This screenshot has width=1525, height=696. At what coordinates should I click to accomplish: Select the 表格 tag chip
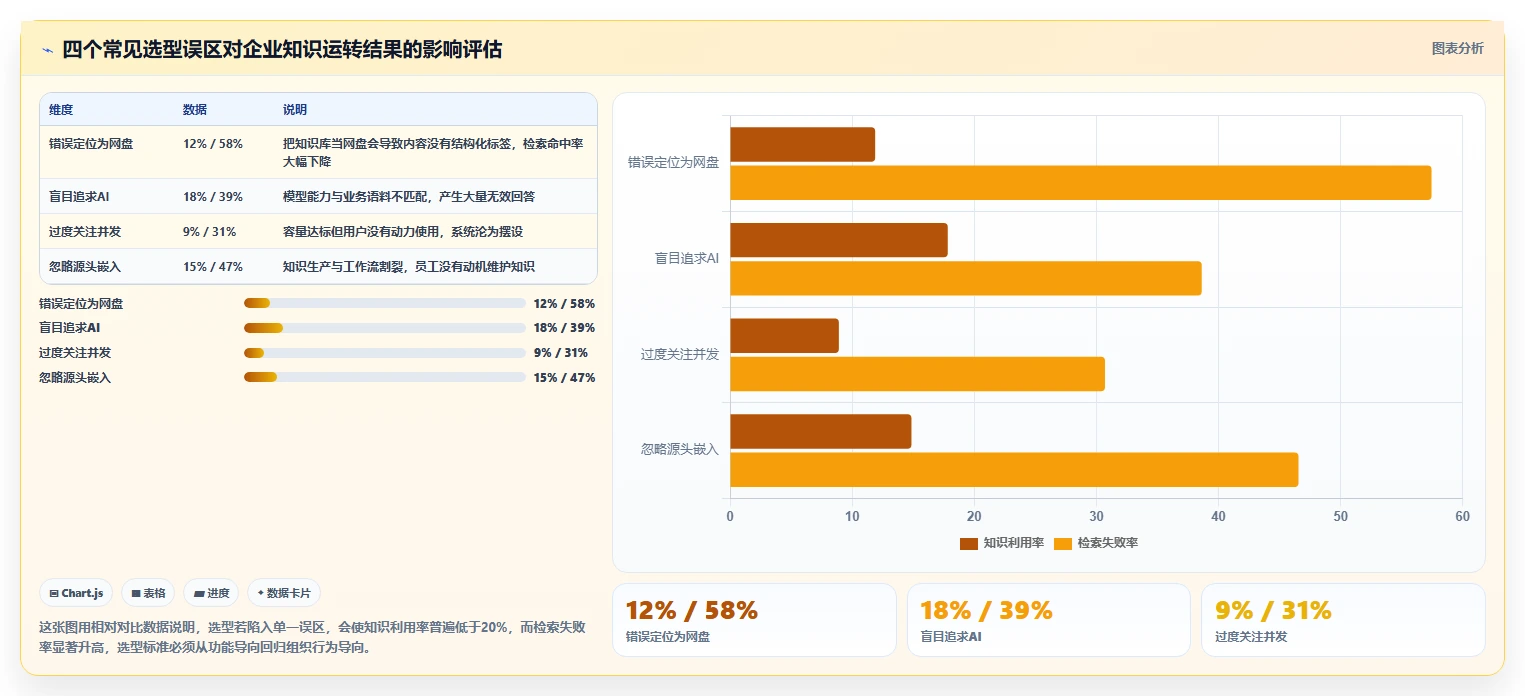tap(148, 593)
